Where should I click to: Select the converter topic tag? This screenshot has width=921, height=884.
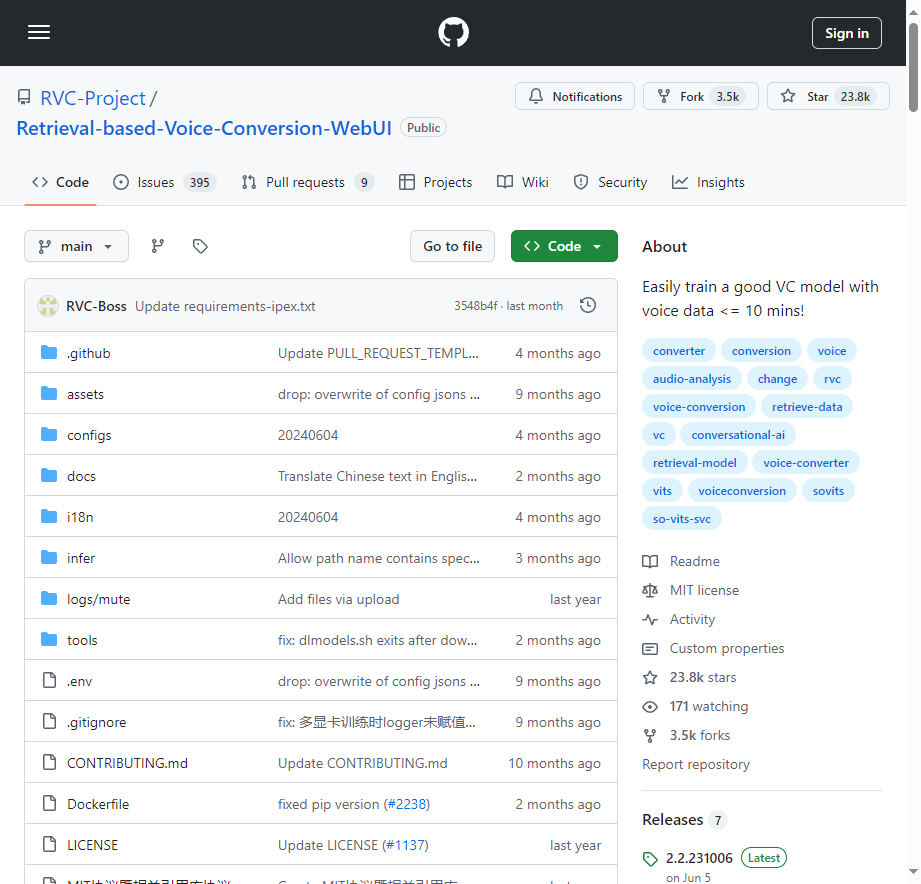click(x=678, y=351)
